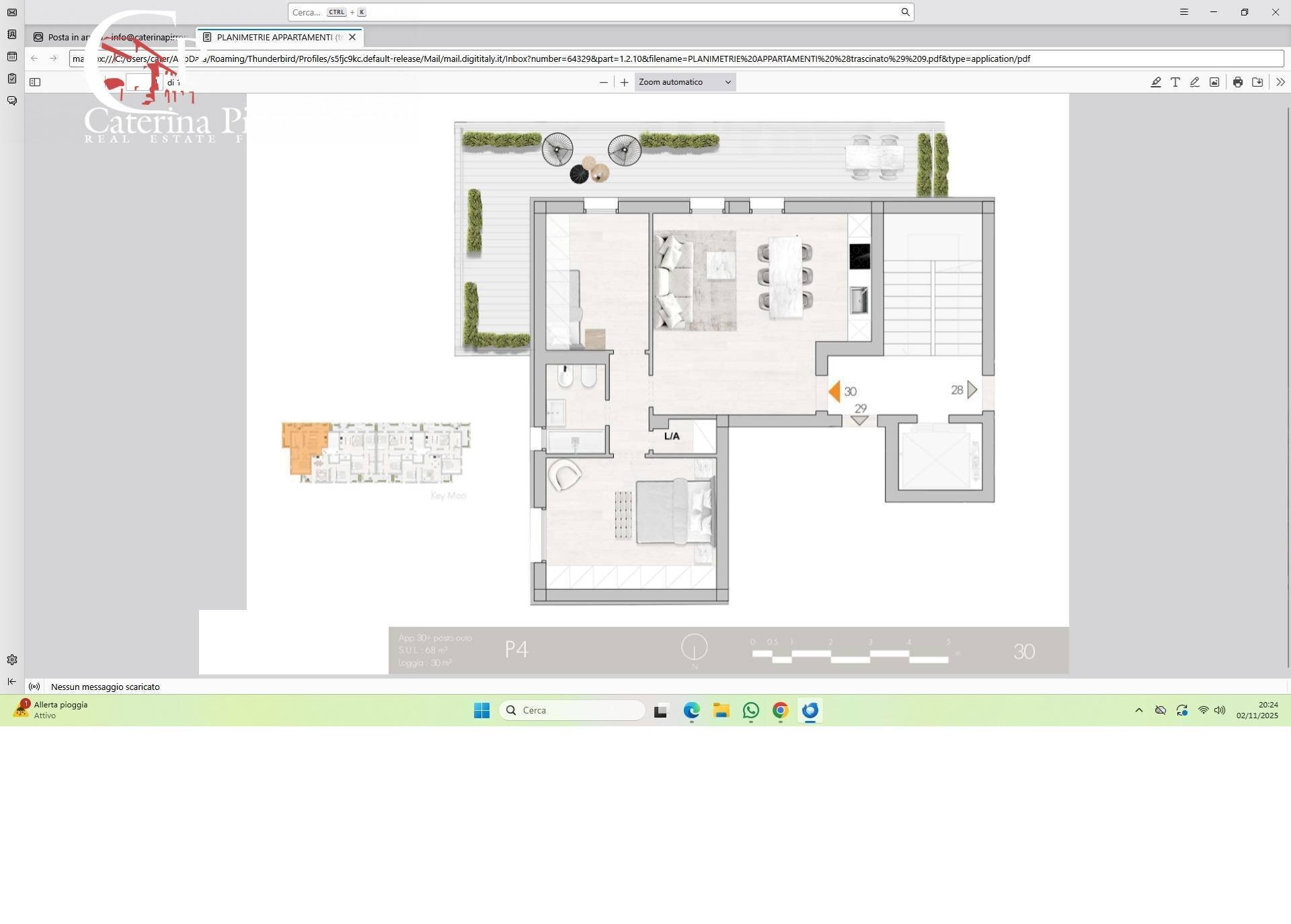Open Thunderbird settings with the gear icon
The image size is (1291, 924).
click(11, 660)
